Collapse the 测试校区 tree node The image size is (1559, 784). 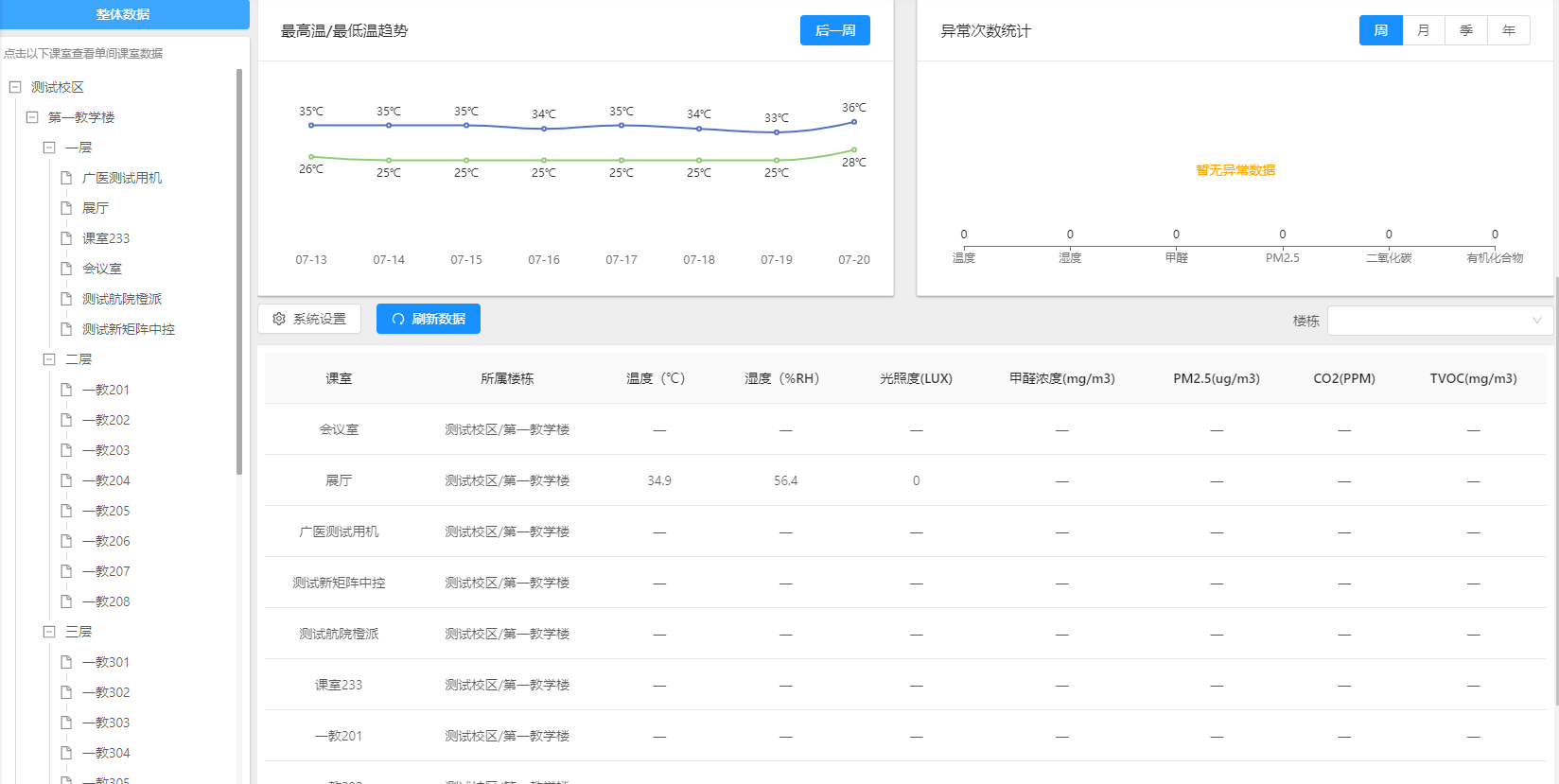coord(15,87)
